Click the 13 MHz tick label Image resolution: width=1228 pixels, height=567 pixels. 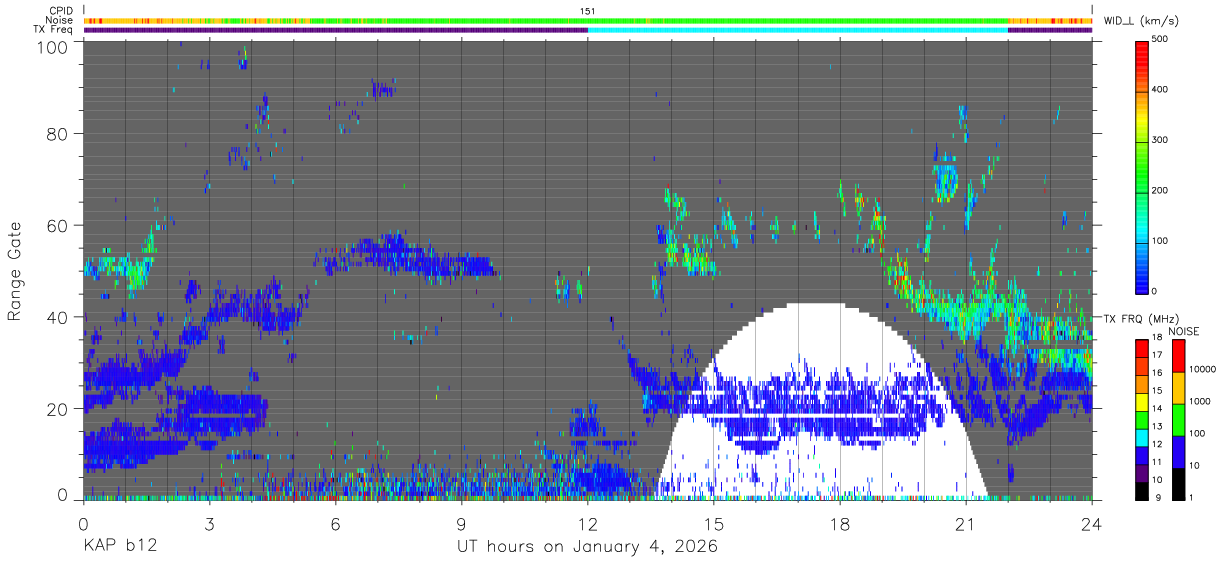point(1155,427)
